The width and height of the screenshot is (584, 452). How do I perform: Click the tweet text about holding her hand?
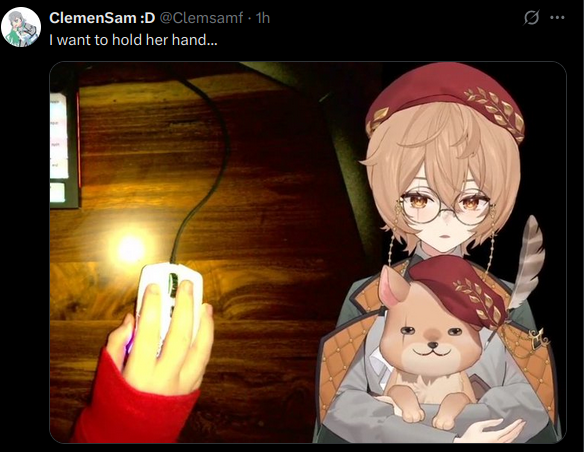(x=133, y=39)
